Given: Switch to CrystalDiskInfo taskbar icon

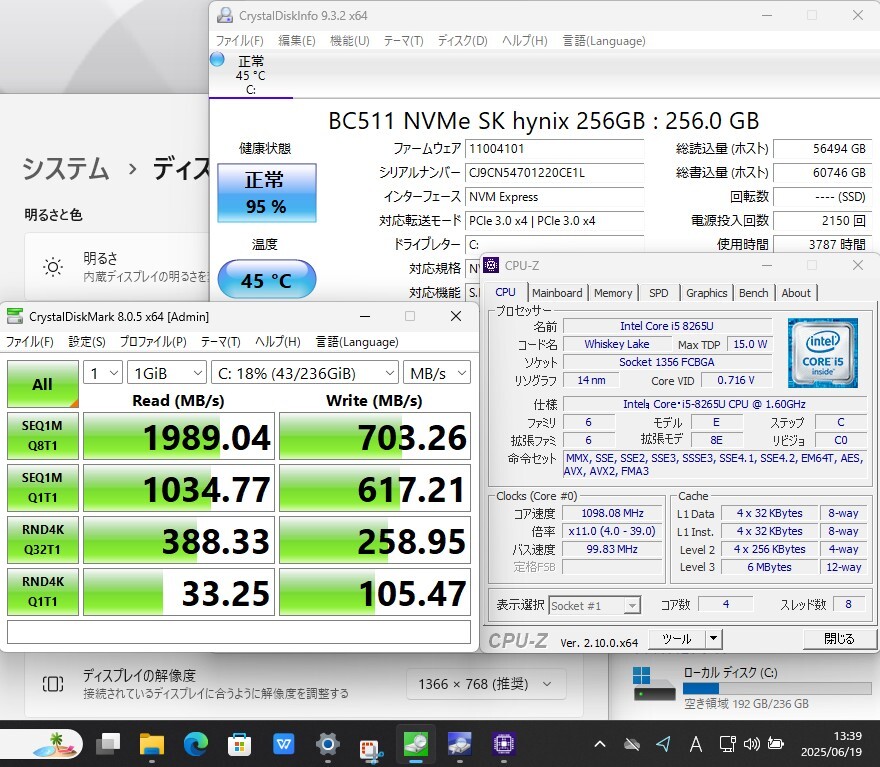Looking at the screenshot, I should [x=460, y=745].
